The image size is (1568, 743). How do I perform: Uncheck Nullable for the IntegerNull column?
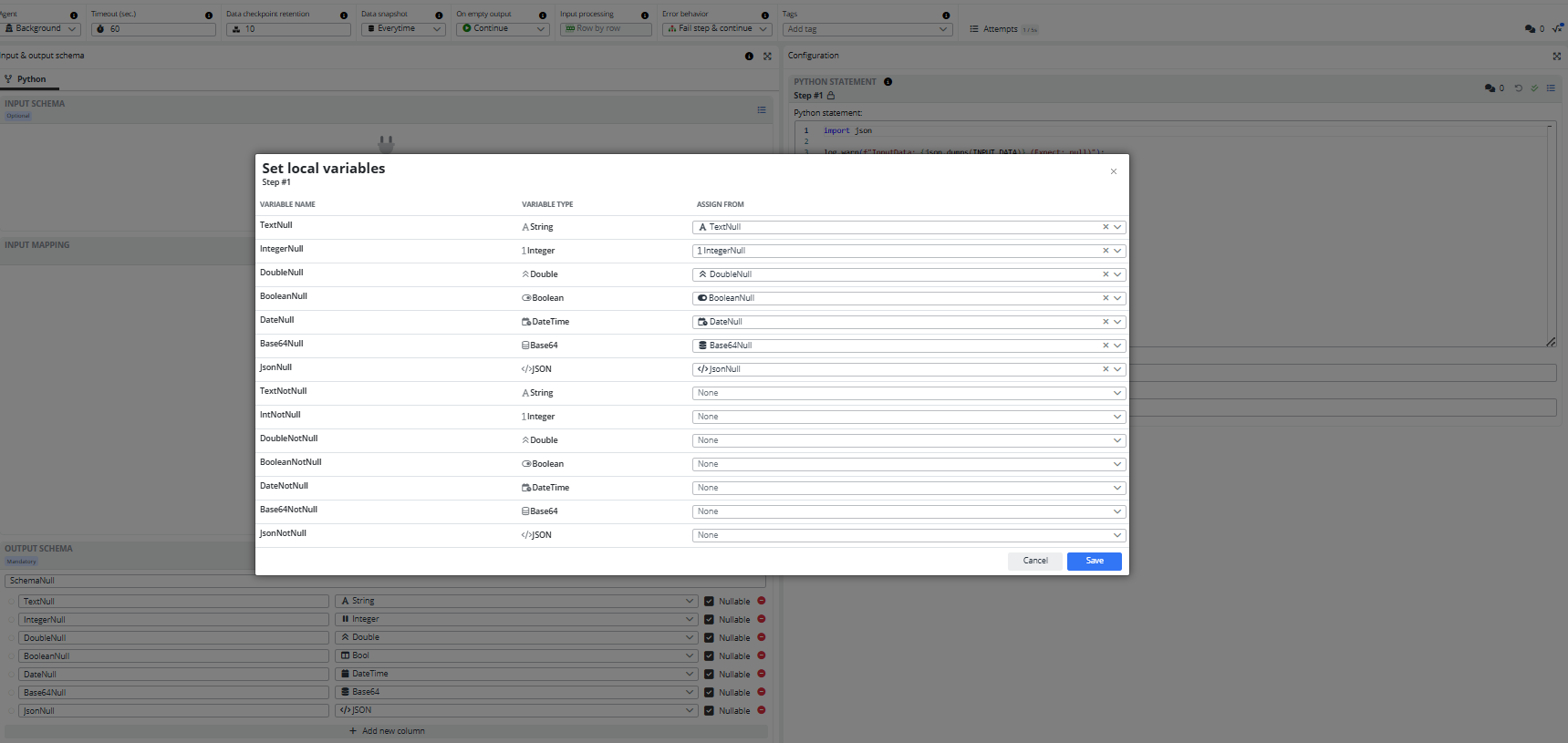pyautogui.click(x=709, y=620)
